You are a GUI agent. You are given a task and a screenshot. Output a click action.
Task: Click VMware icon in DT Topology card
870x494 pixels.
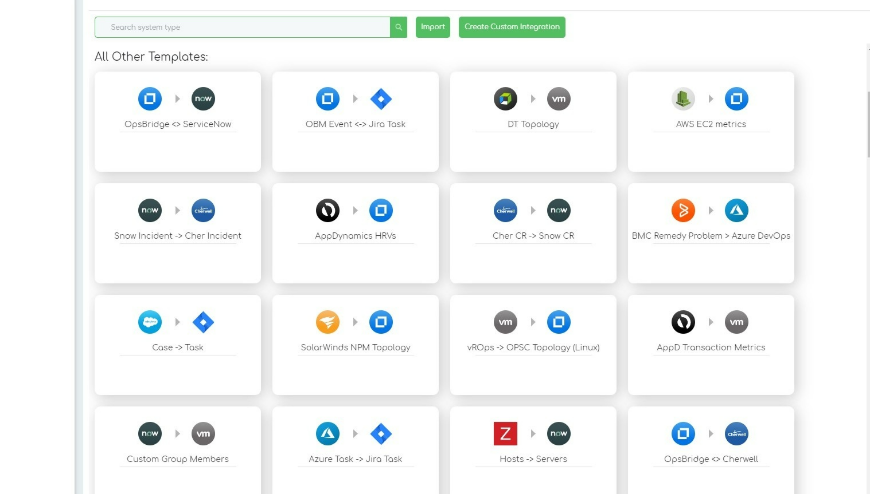[559, 99]
